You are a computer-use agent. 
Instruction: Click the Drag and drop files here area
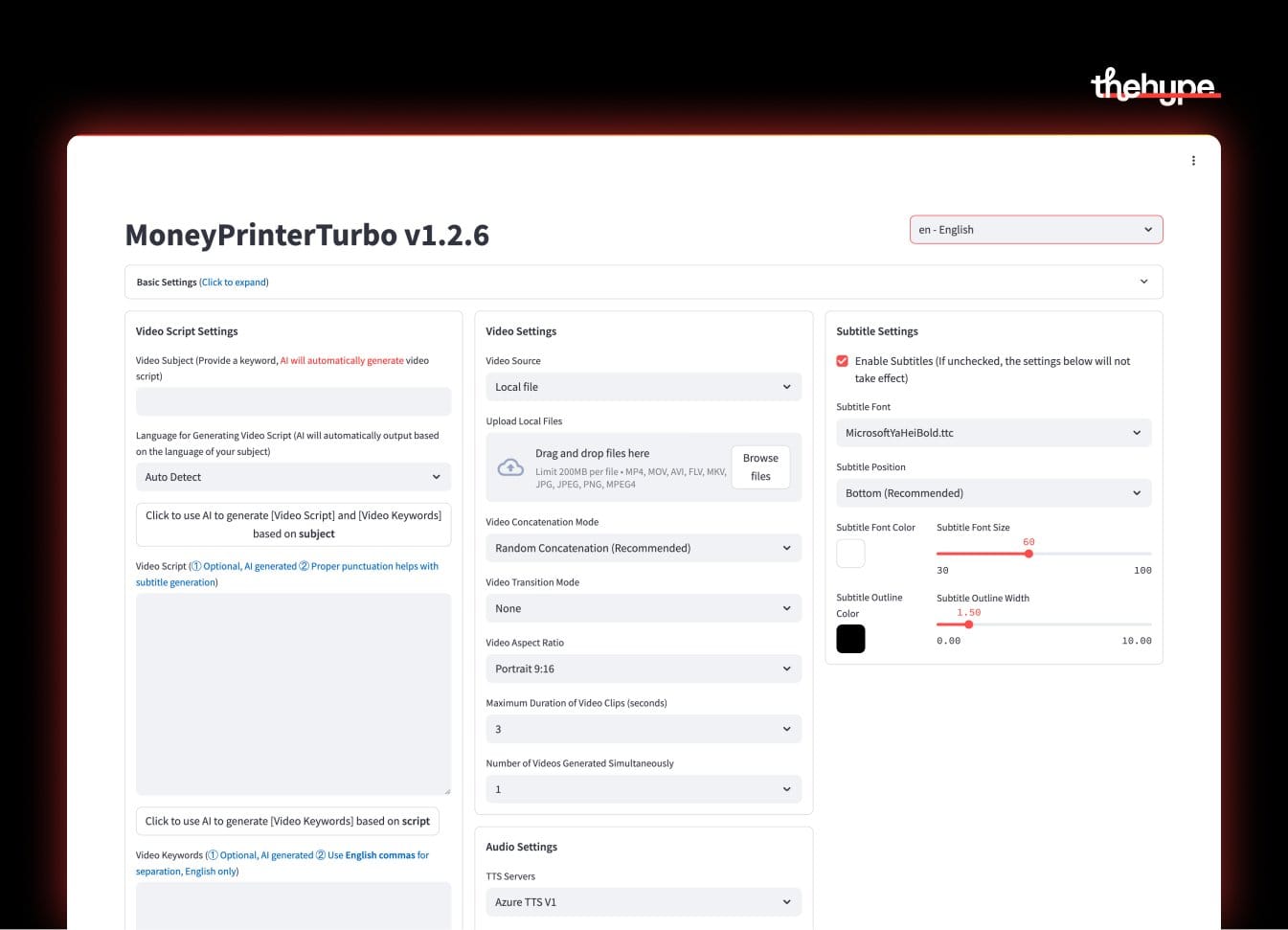click(644, 467)
